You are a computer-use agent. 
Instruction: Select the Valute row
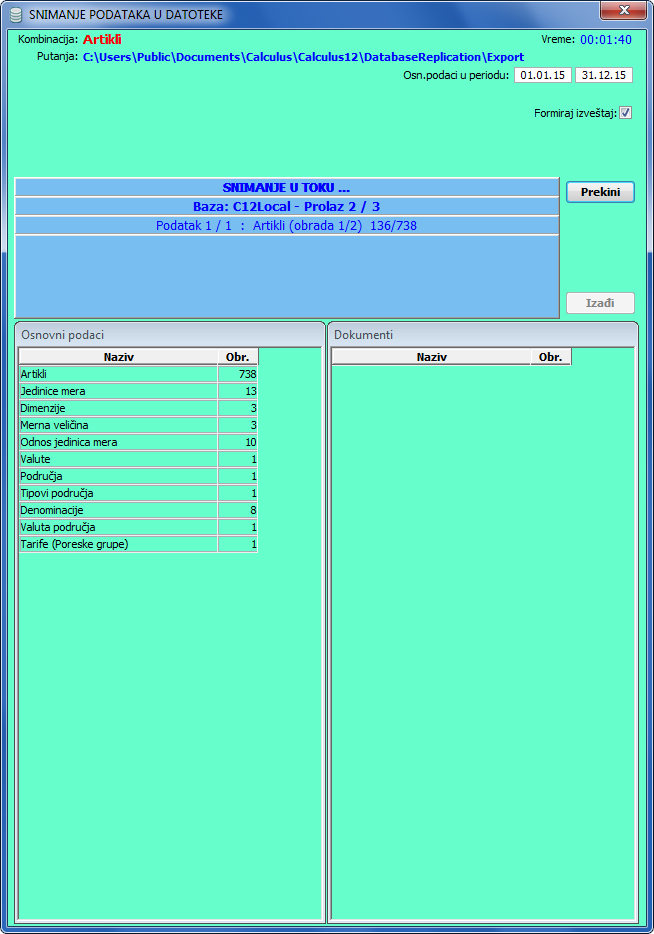118,459
